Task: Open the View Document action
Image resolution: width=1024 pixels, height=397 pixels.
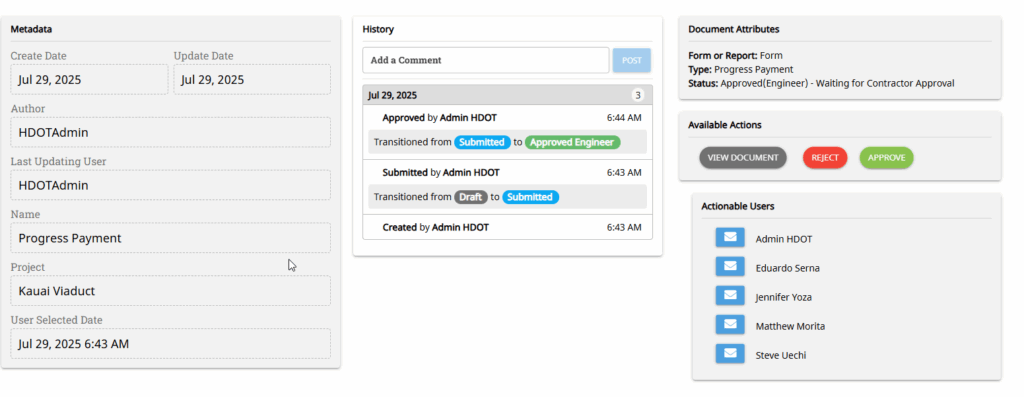Action: coord(743,157)
